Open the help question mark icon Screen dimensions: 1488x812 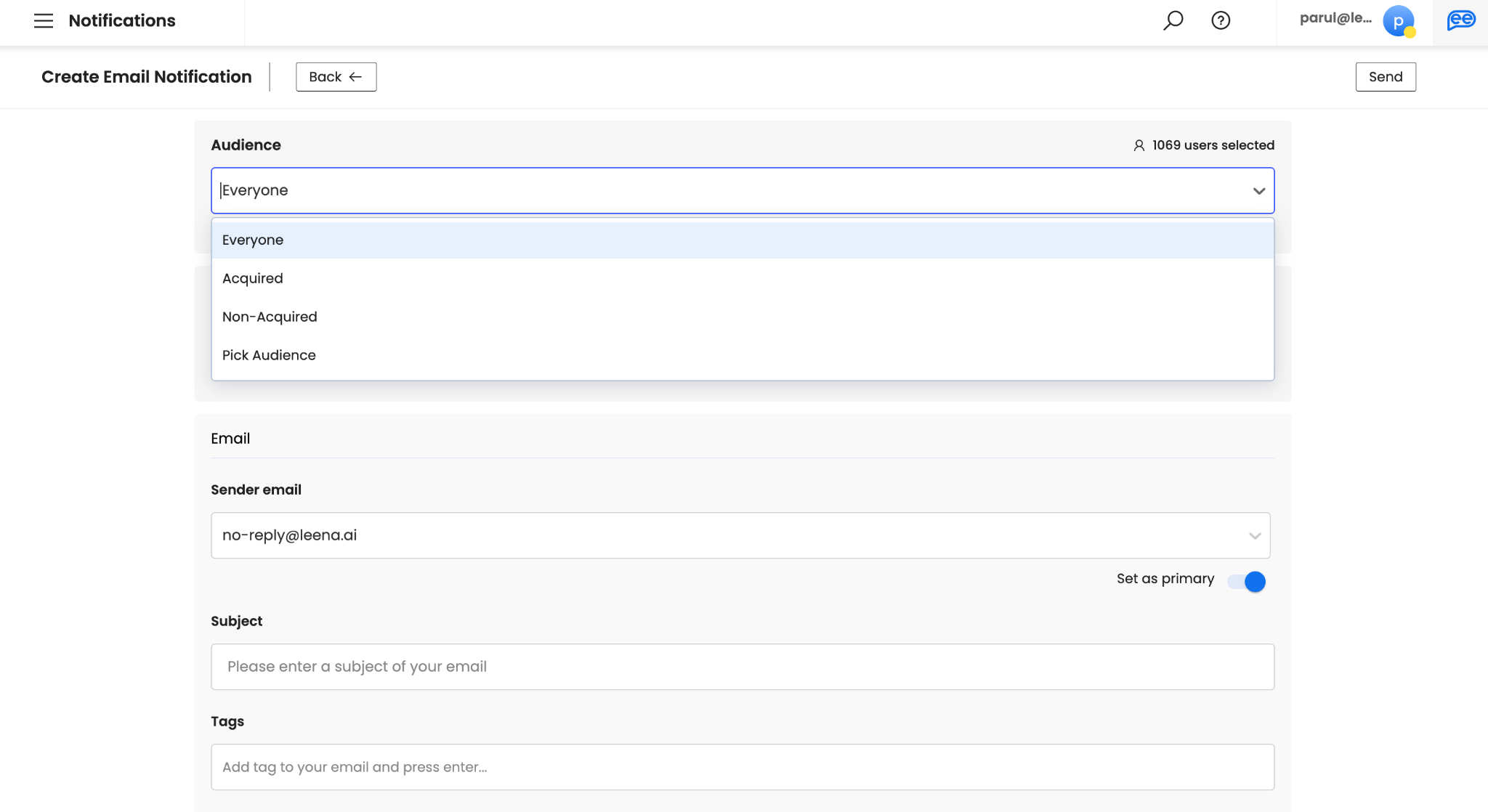(1221, 20)
